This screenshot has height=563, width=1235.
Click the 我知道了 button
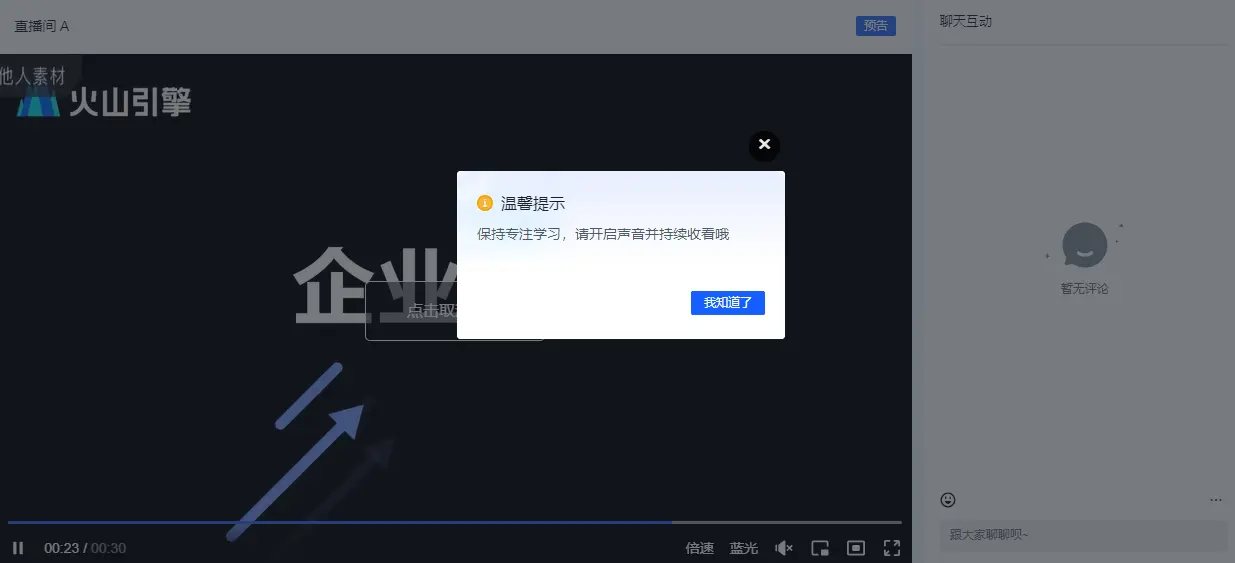[x=728, y=303]
